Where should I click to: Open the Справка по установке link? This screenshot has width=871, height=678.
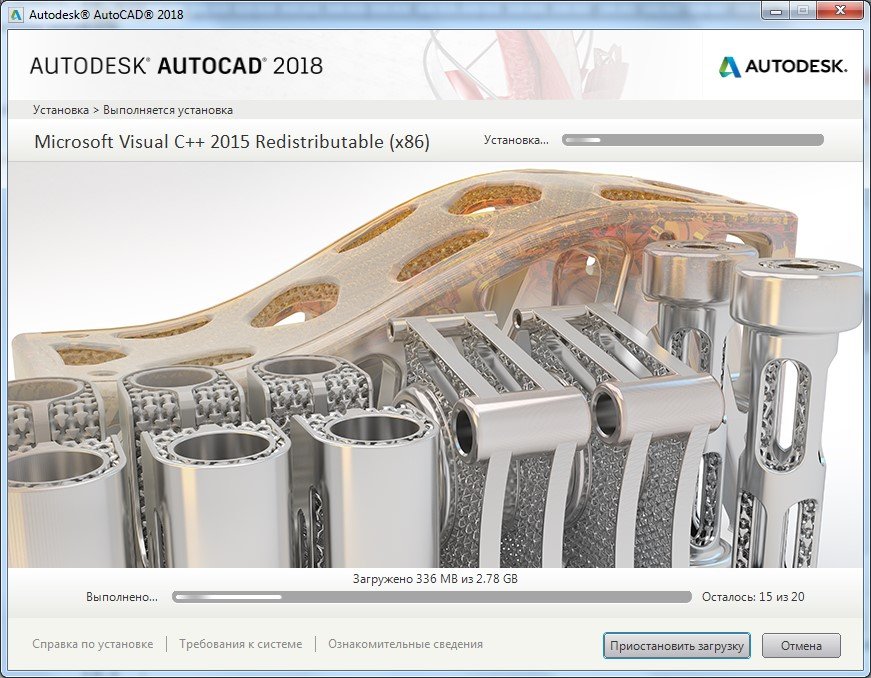(93, 644)
